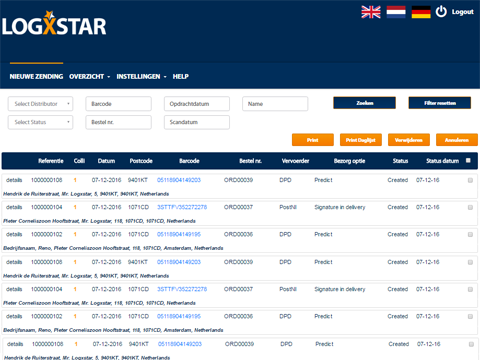Open the Nieuwe Zending page
The height and width of the screenshot is (360, 480).
click(x=36, y=76)
